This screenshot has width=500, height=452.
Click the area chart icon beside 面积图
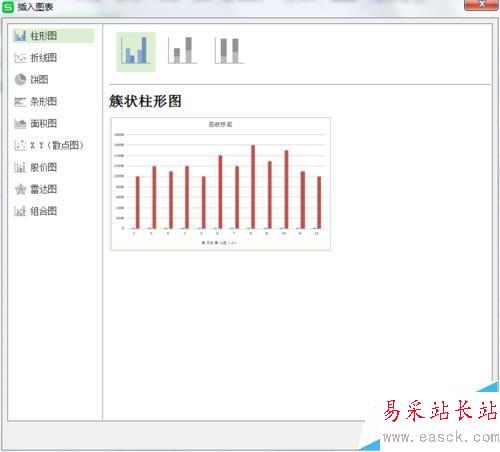pyautogui.click(x=20, y=124)
